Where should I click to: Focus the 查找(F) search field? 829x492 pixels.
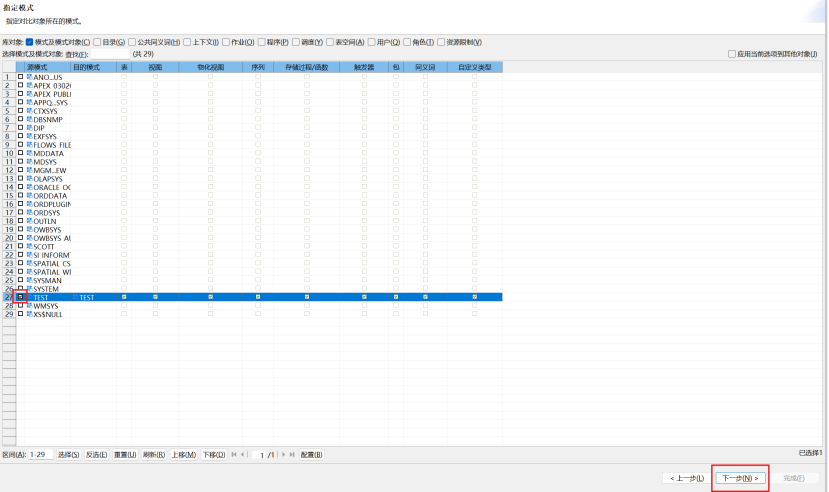click(110, 54)
